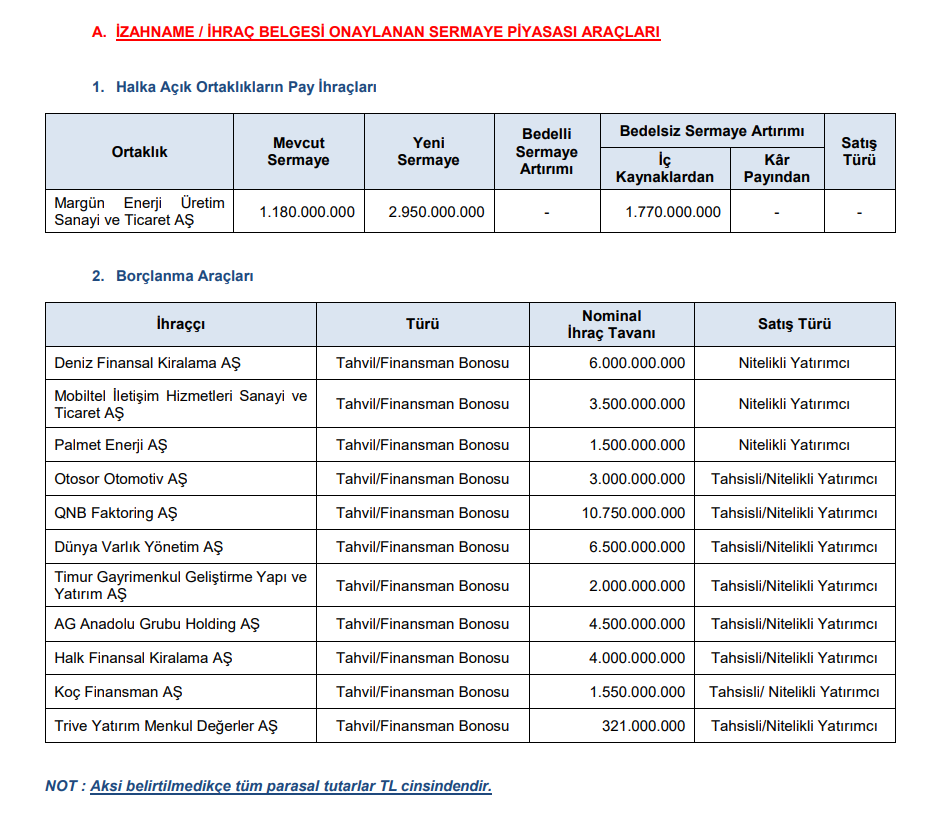Click the amount 10.750.000.000
The image size is (948, 813).
point(633,513)
